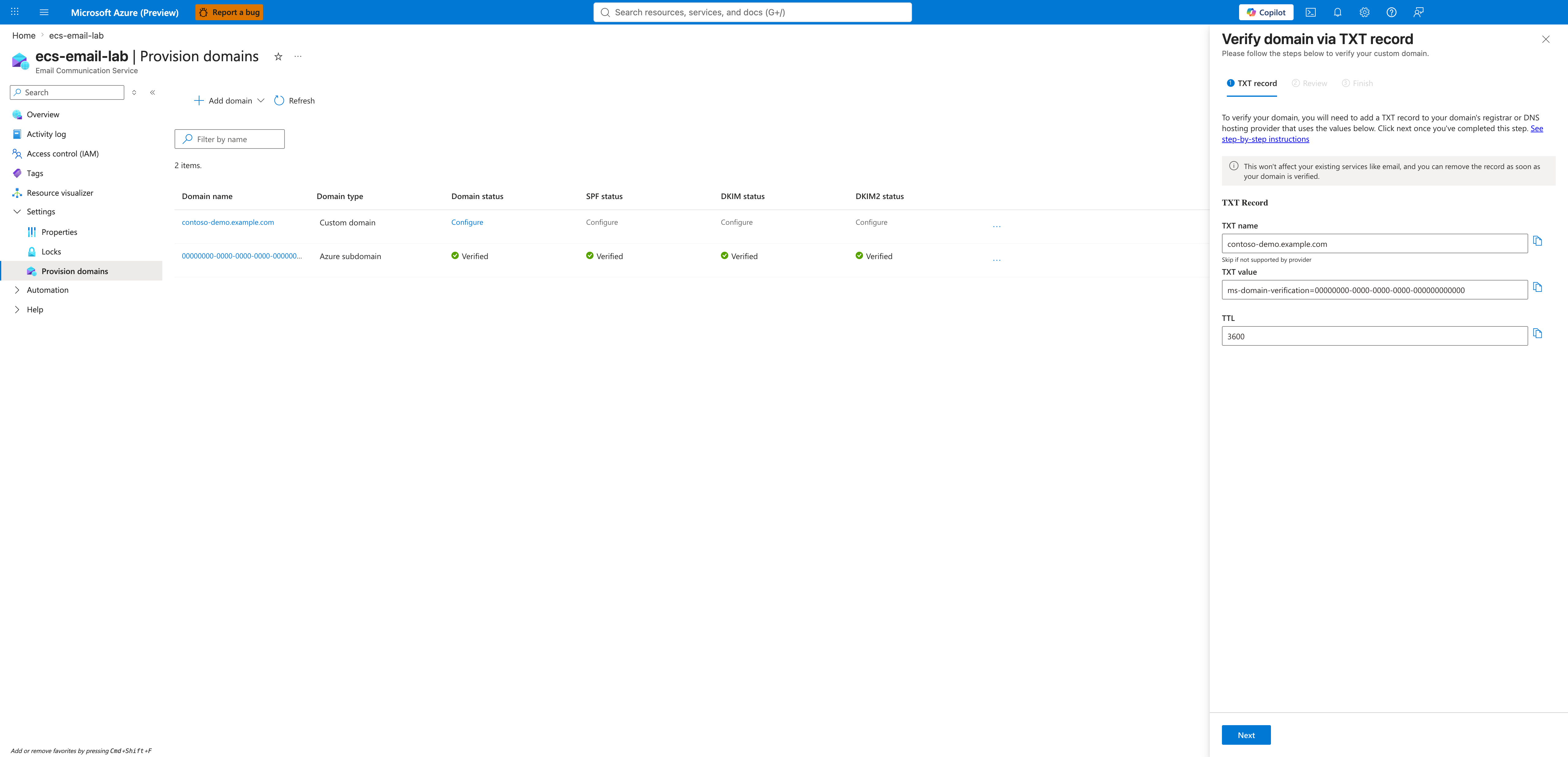This screenshot has height=757, width=1568.
Task: Open the portal hamburger menu
Action: coord(44,12)
